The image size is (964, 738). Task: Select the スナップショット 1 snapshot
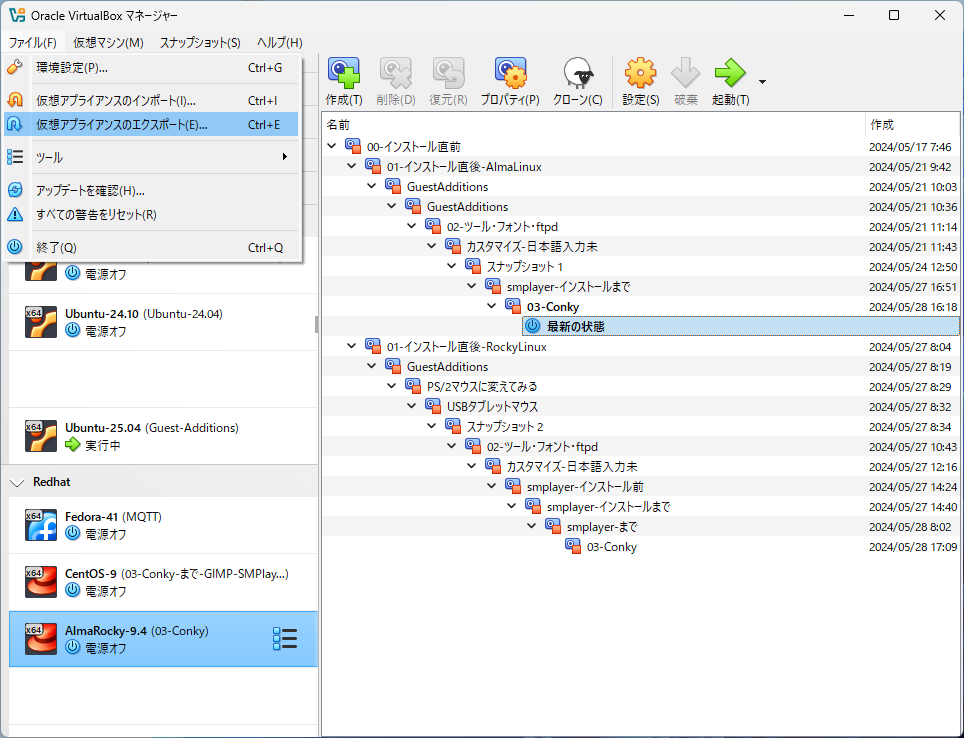pos(524,266)
